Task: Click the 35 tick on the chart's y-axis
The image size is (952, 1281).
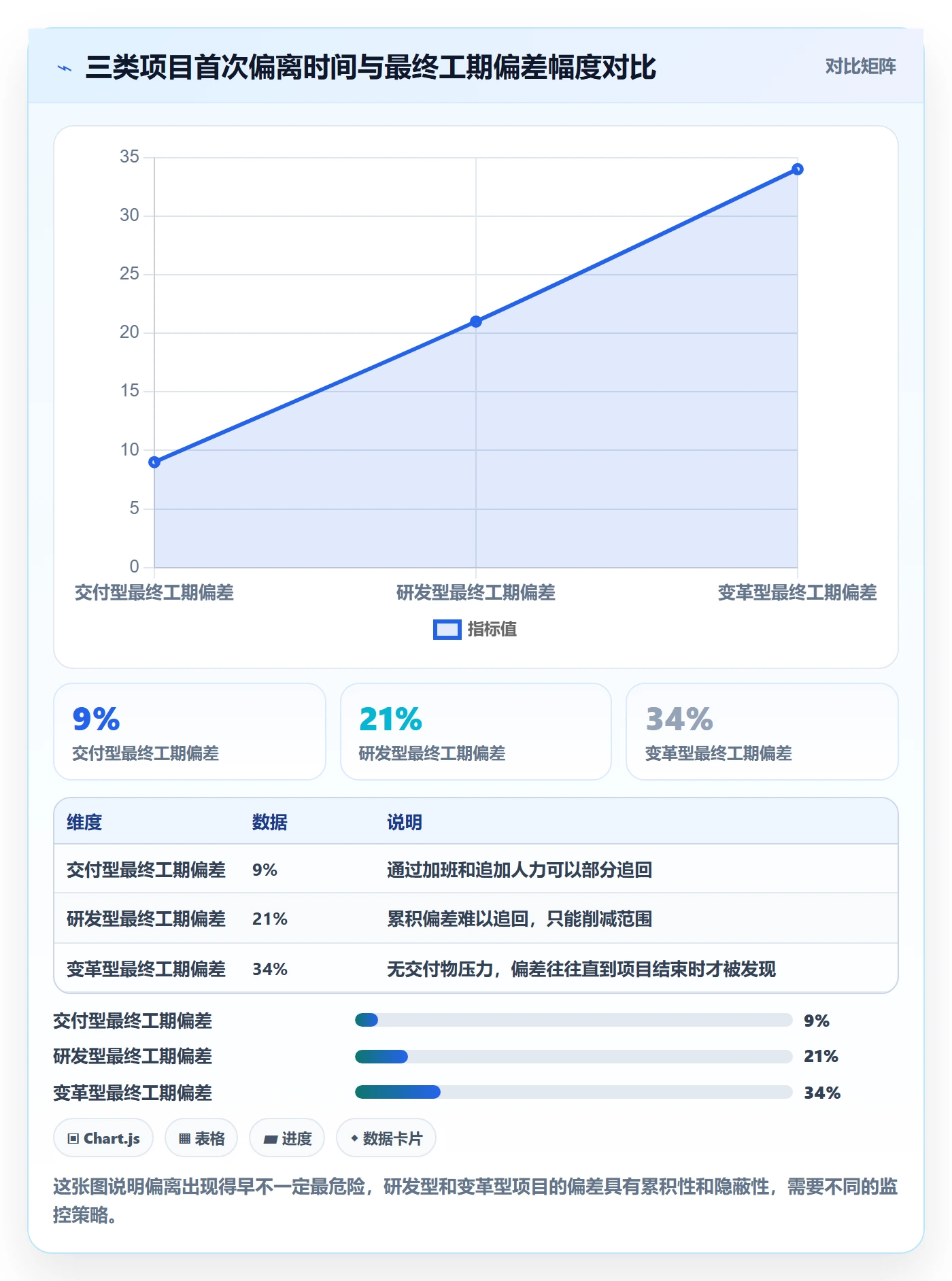Action: pos(129,157)
